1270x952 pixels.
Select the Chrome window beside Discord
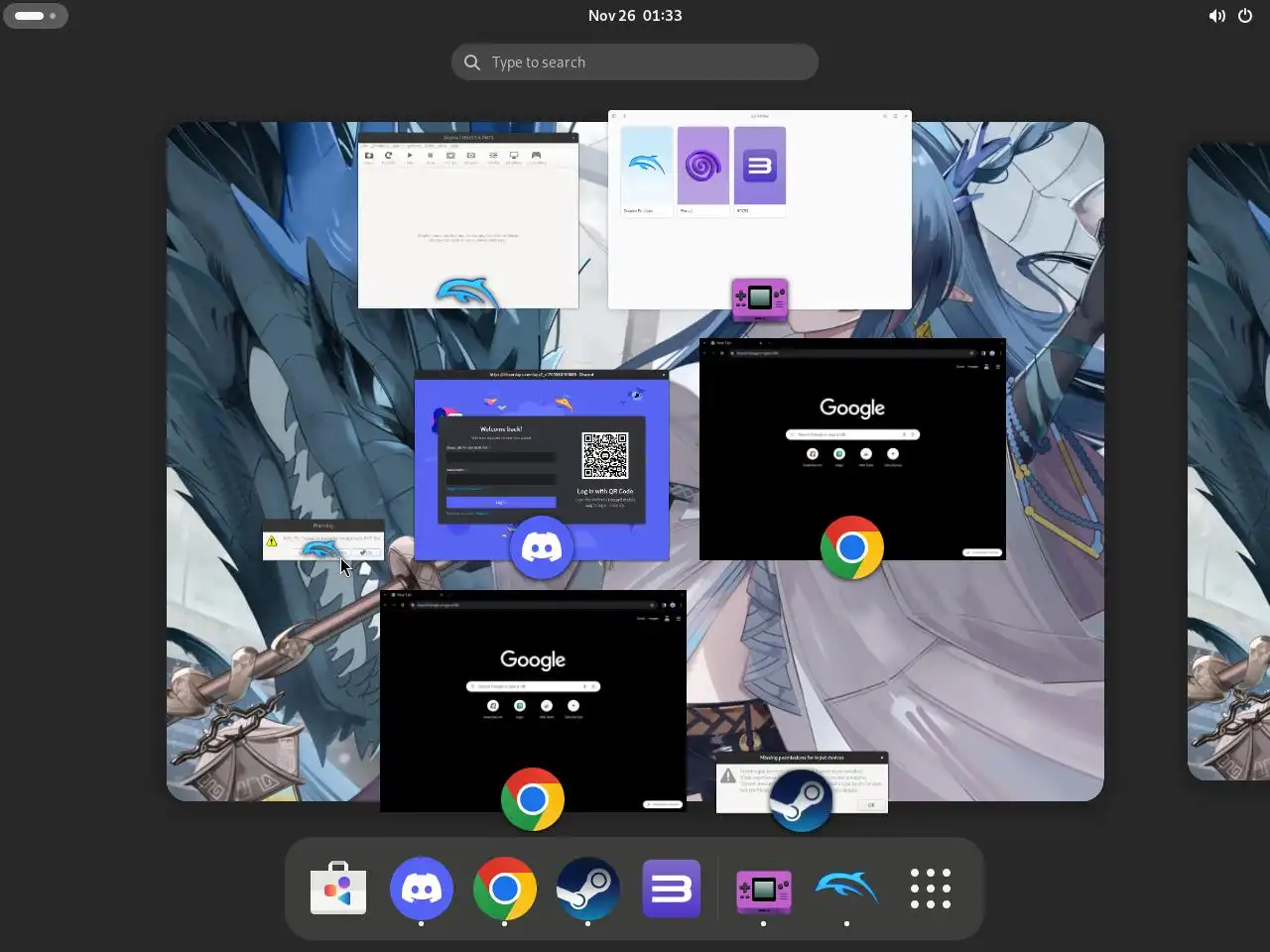click(852, 449)
